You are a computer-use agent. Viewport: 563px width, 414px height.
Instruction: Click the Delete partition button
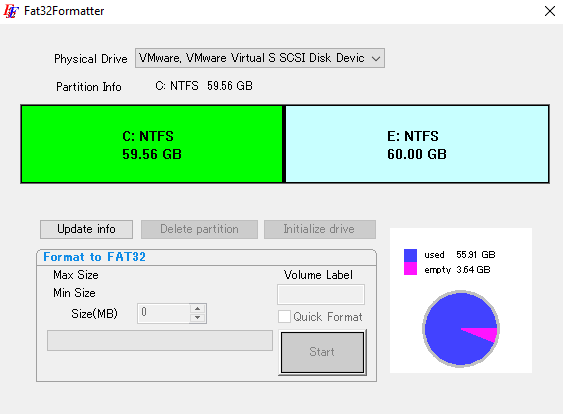[x=199, y=229]
